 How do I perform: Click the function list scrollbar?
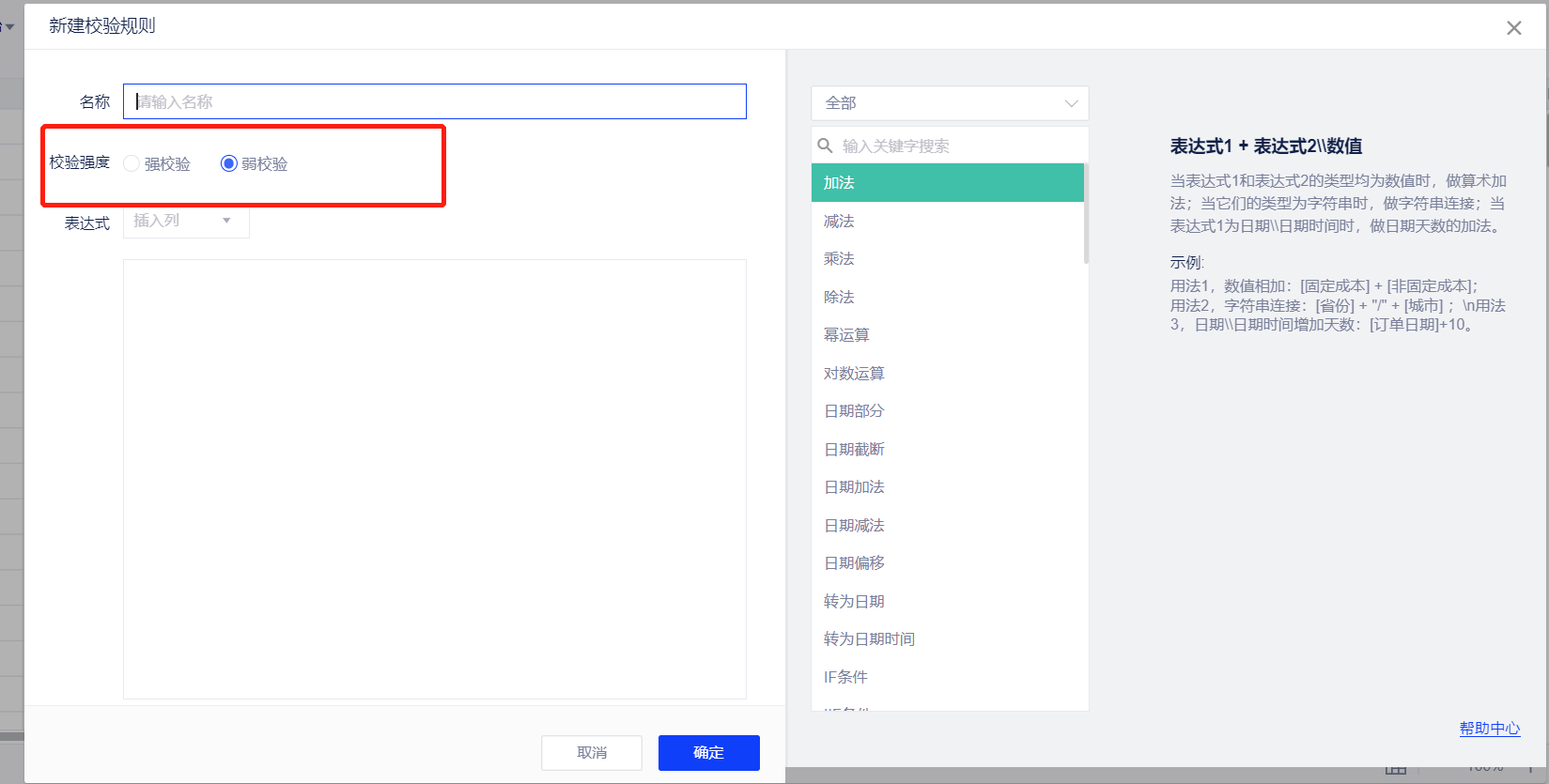1086,214
